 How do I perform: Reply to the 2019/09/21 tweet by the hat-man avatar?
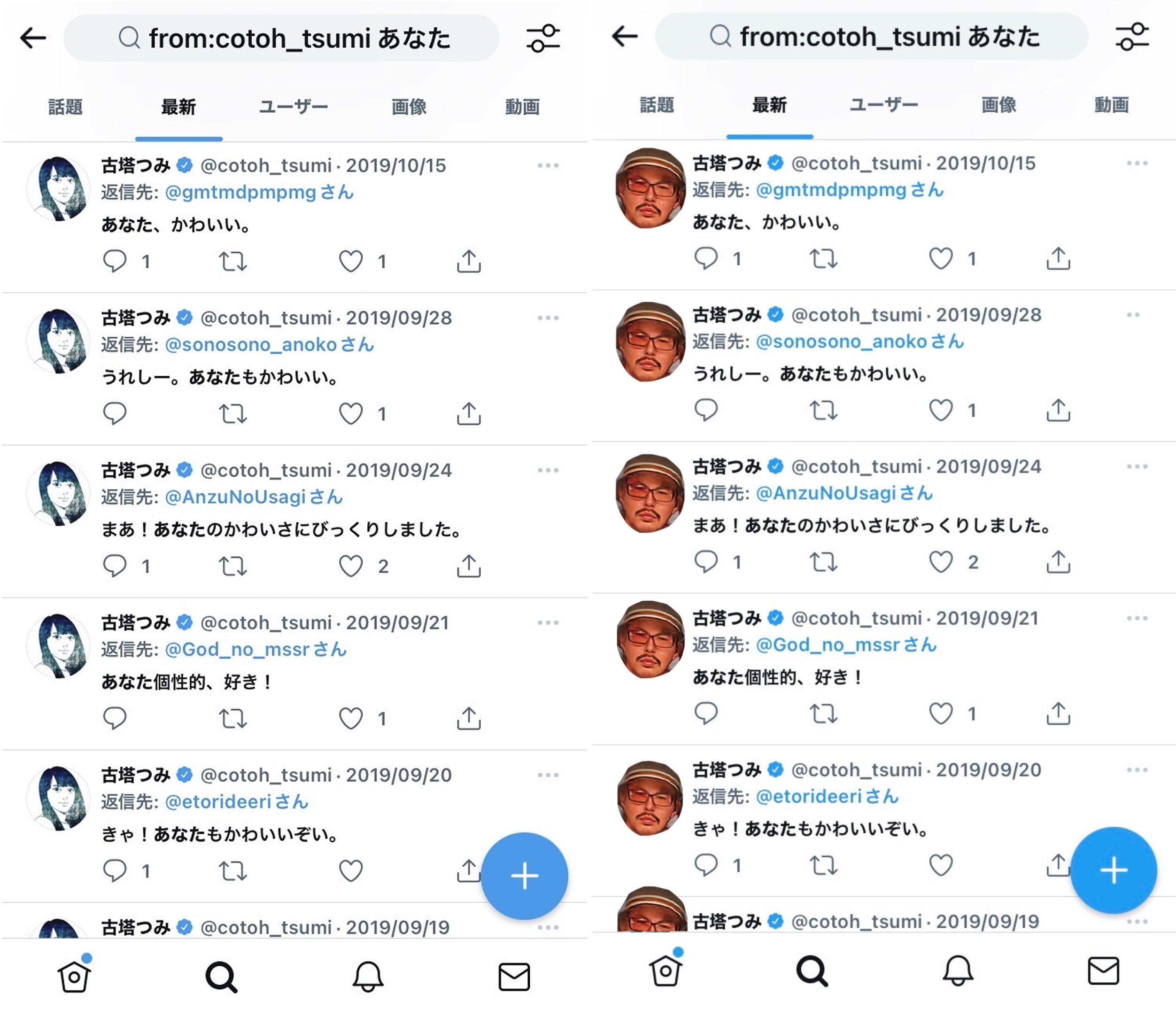(x=706, y=713)
